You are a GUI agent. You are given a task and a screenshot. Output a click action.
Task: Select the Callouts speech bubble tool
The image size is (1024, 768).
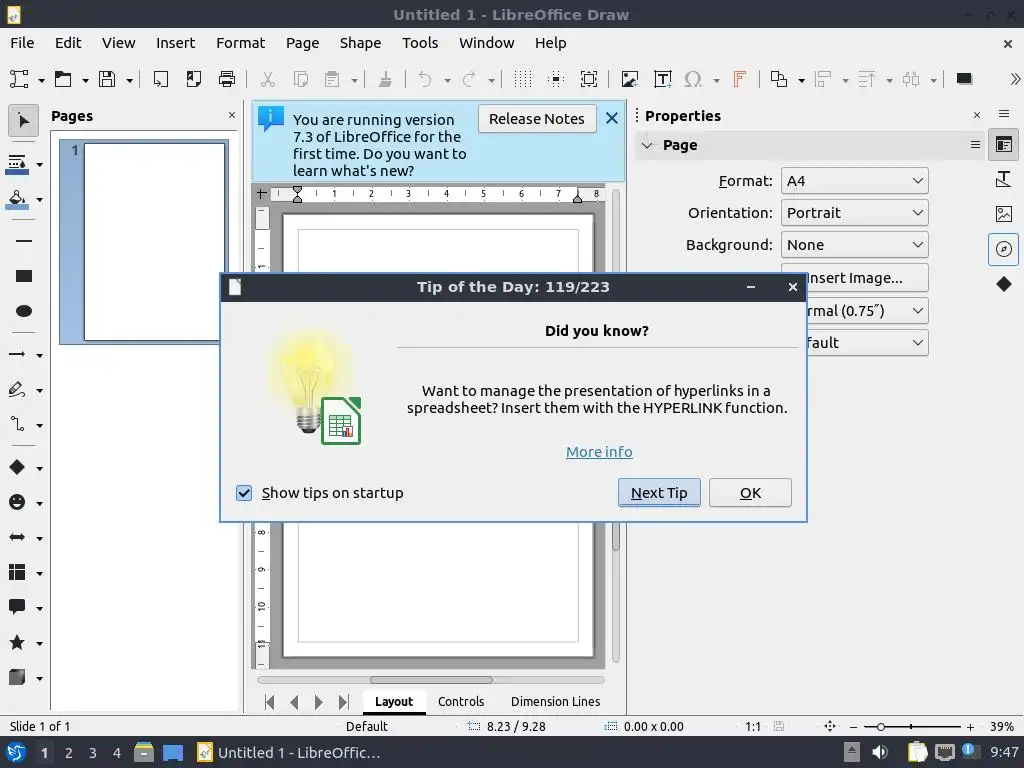17,607
